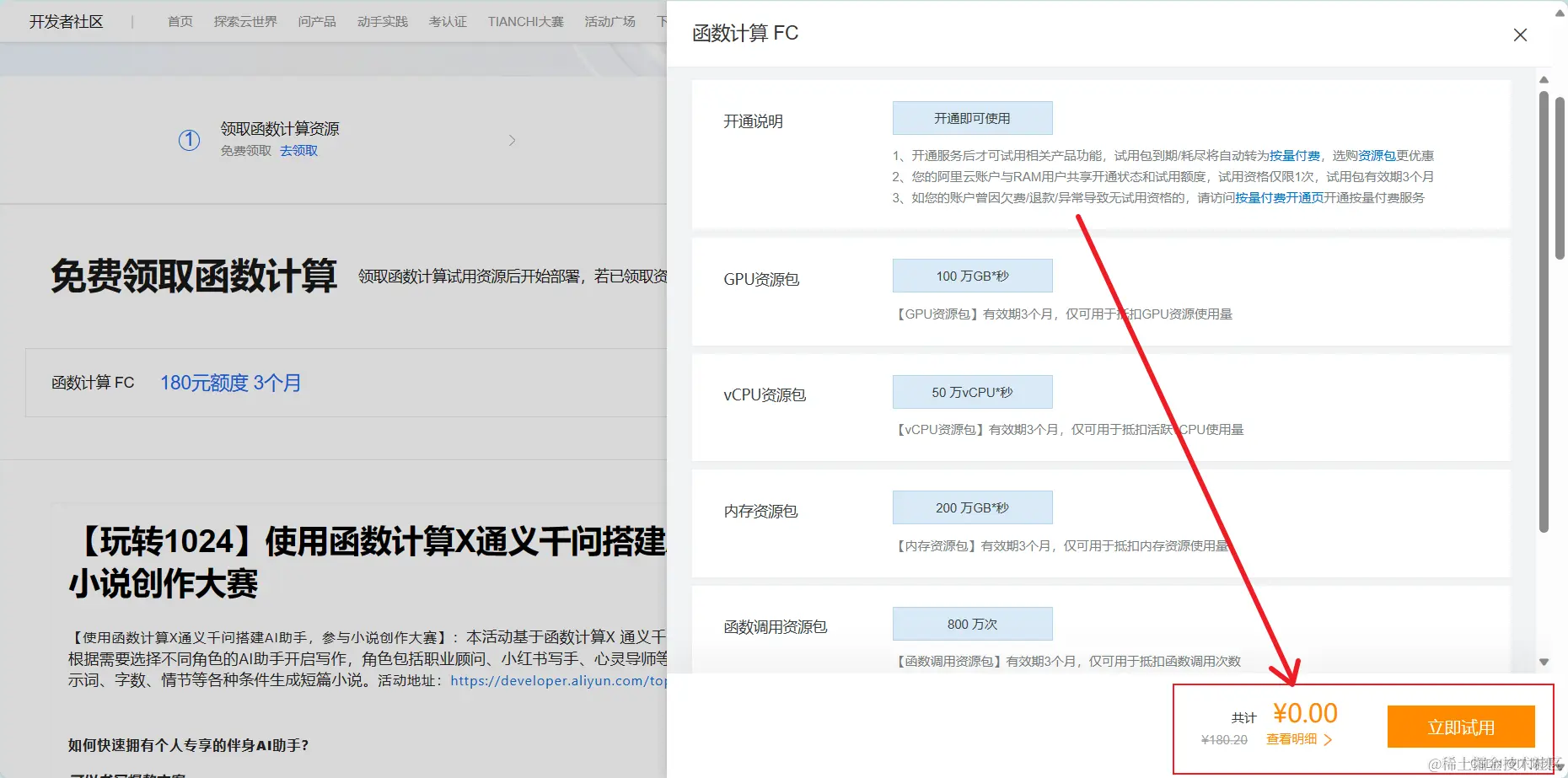The height and width of the screenshot is (778, 1568).
Task: Close the 函数计算 FC trial panel
Action: click(x=1520, y=35)
